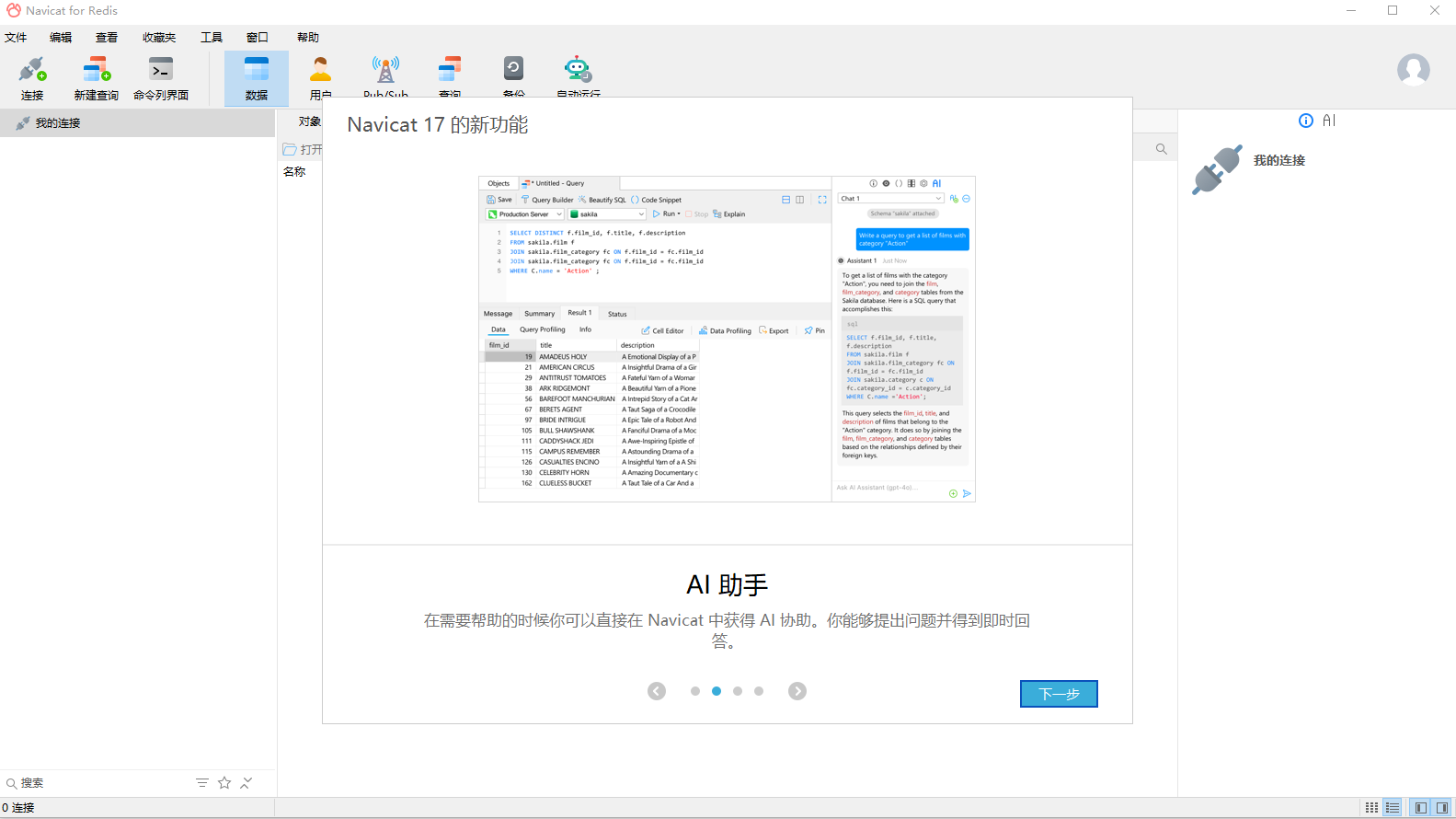Click the 'AI 助手' heading text

[x=727, y=585]
